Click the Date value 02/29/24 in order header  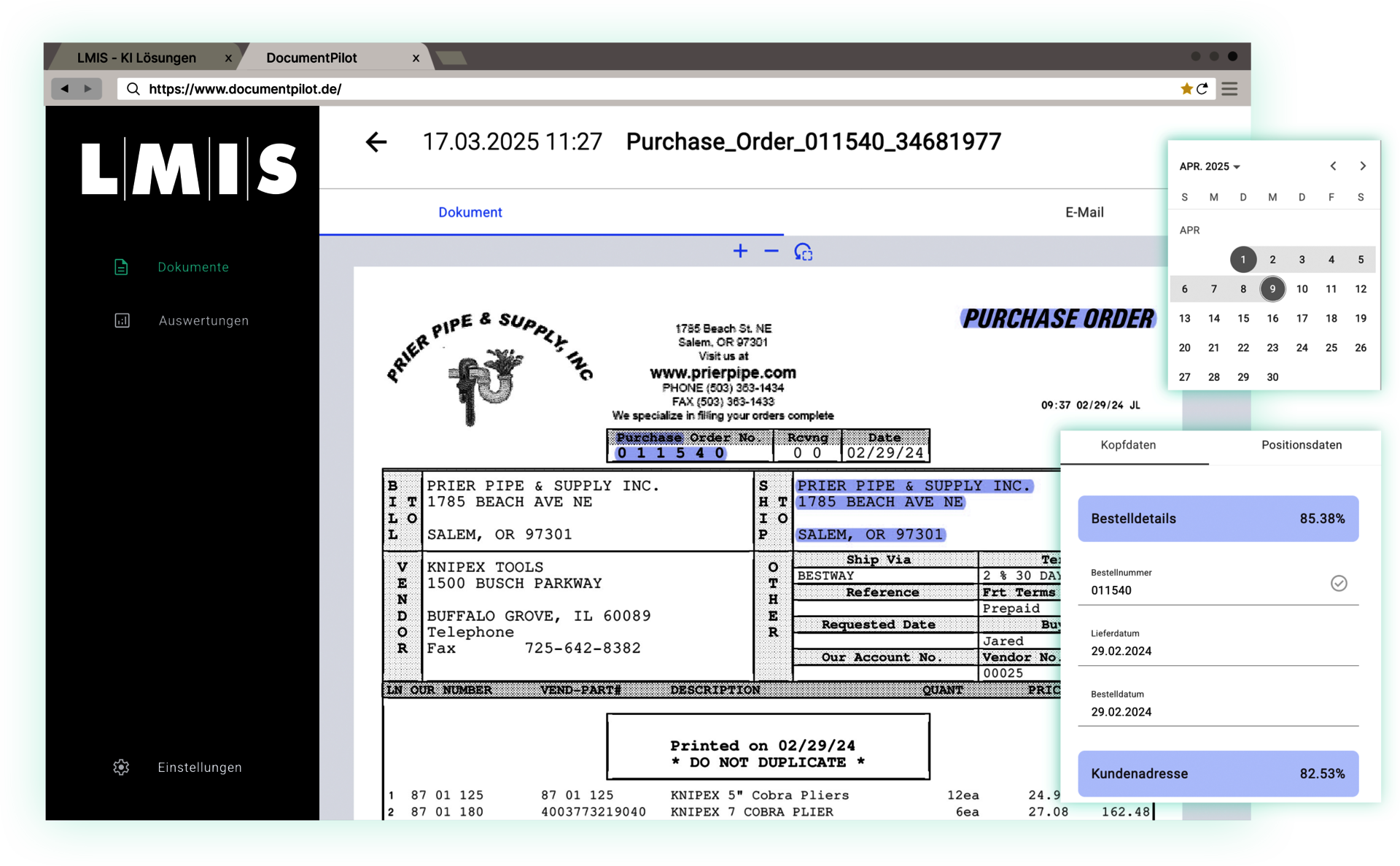[x=885, y=453]
